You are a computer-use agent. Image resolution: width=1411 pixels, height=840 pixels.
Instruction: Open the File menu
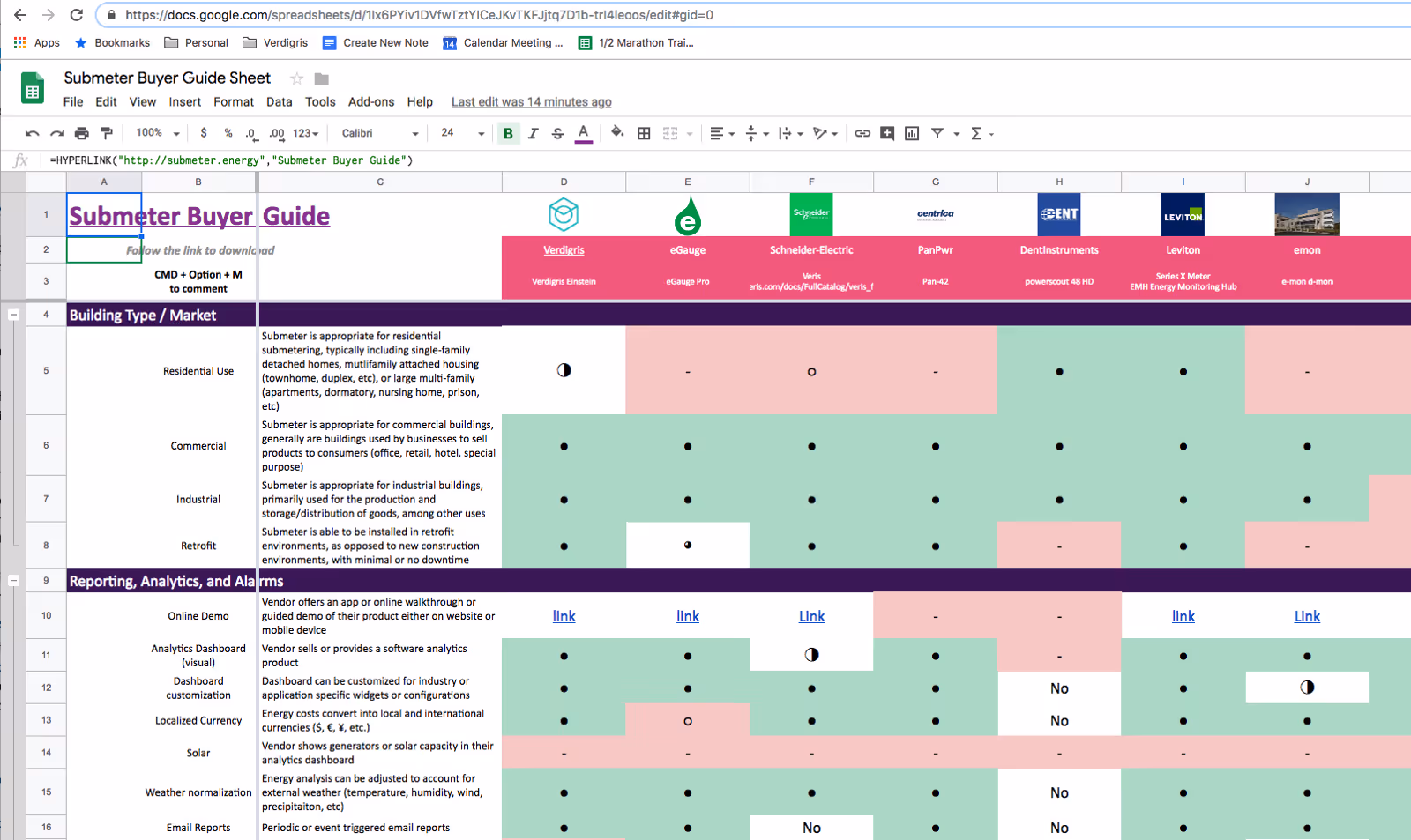(x=73, y=102)
